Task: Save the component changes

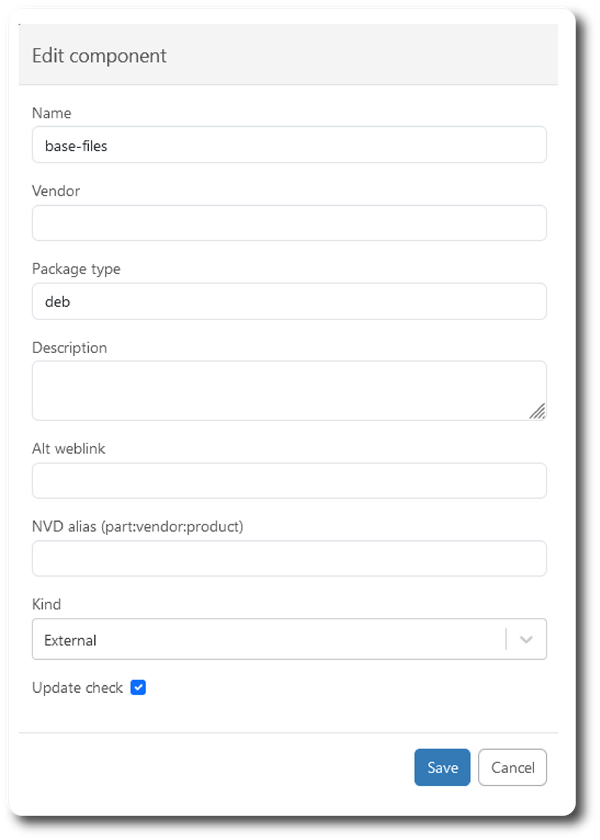Action: pos(442,768)
